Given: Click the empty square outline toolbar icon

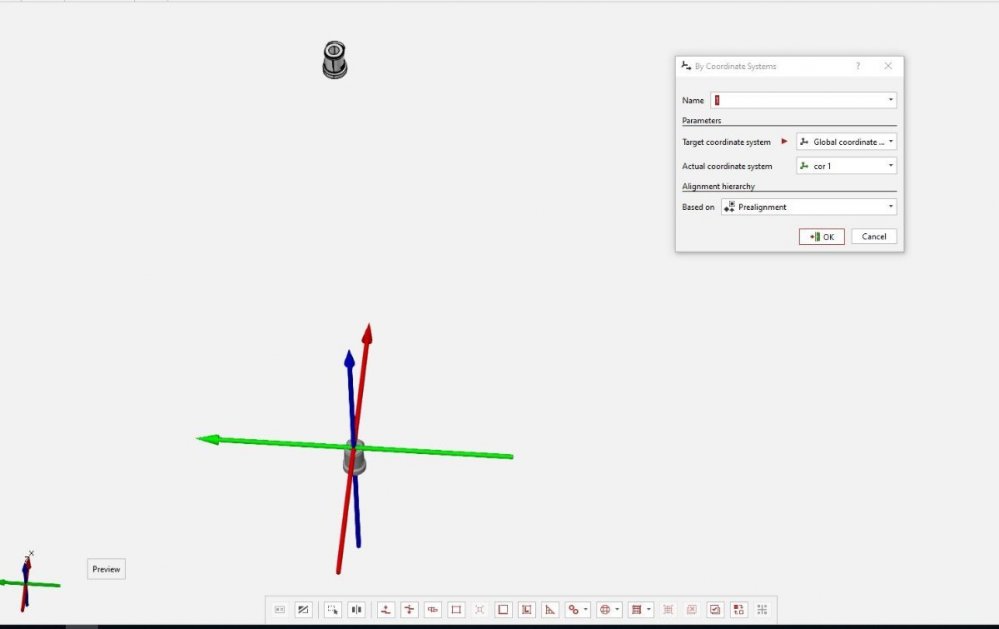Looking at the screenshot, I should point(503,609).
